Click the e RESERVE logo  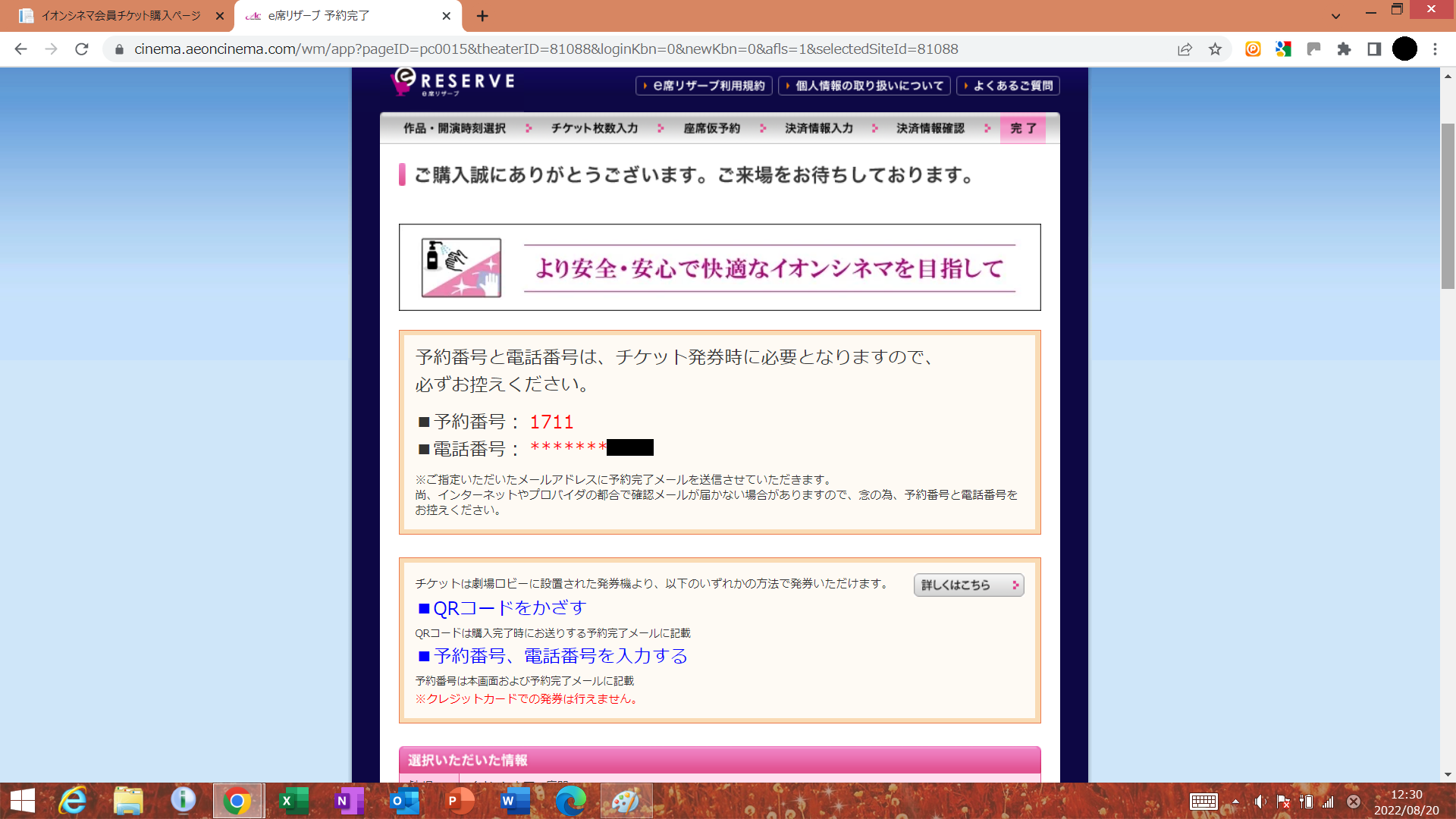pyautogui.click(x=453, y=82)
